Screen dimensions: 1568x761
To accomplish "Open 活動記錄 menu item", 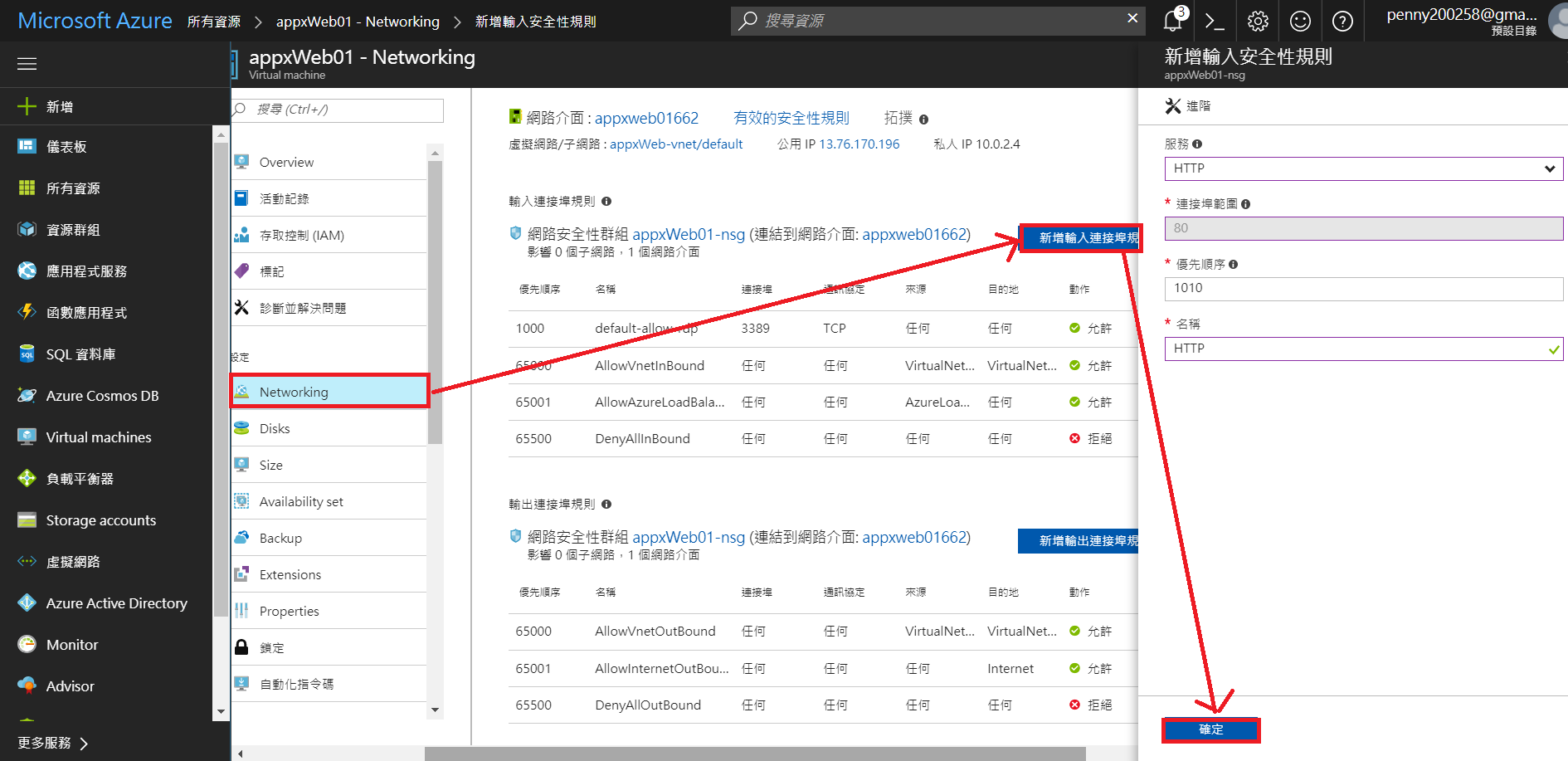I will tap(329, 199).
